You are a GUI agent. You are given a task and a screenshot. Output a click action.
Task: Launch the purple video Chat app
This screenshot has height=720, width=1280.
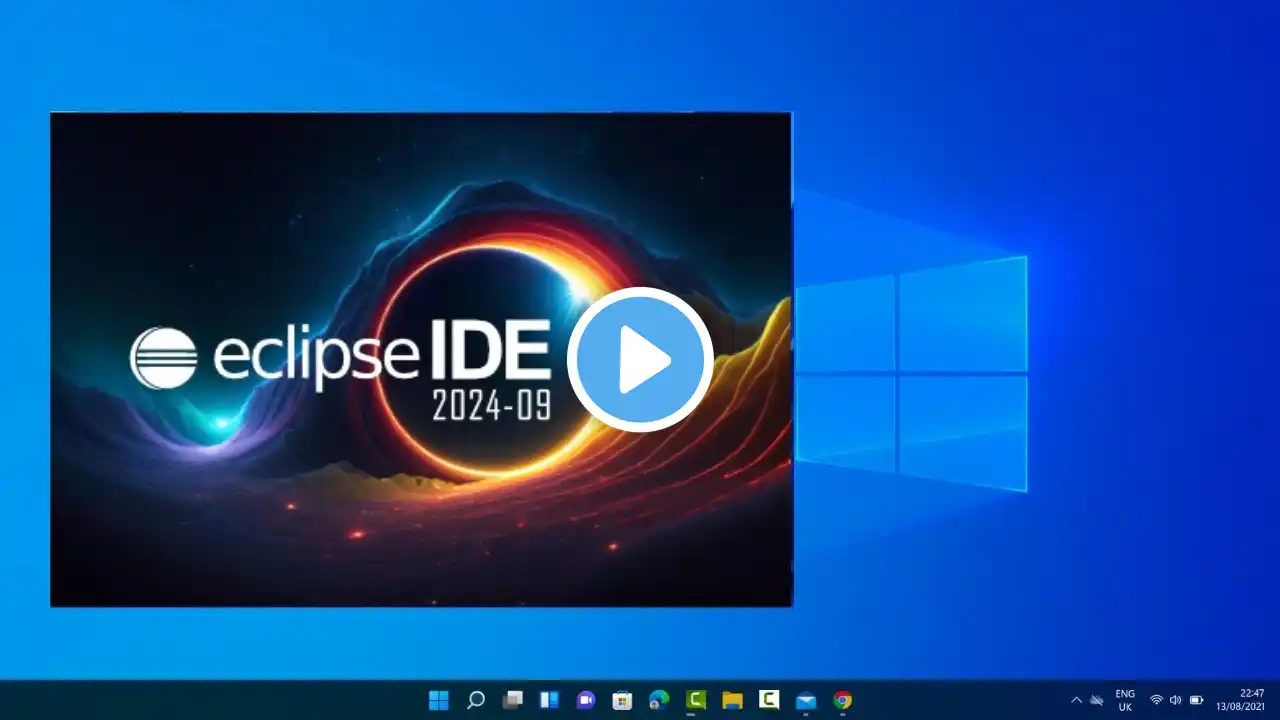[586, 700]
